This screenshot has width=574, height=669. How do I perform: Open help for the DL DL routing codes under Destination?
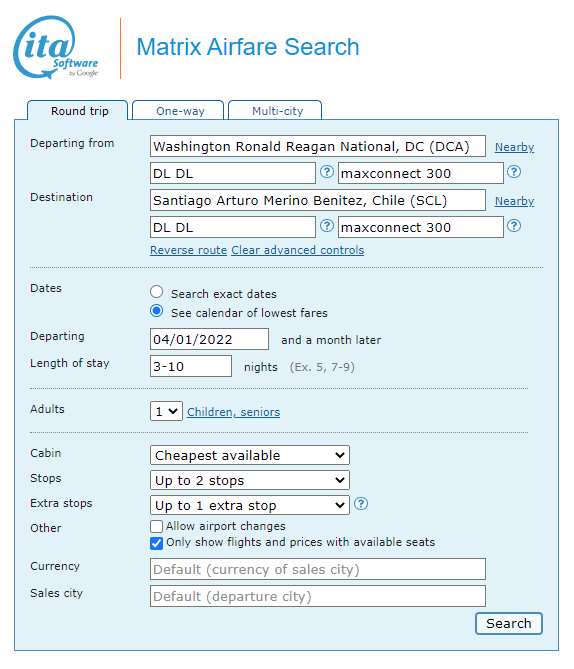click(x=327, y=226)
